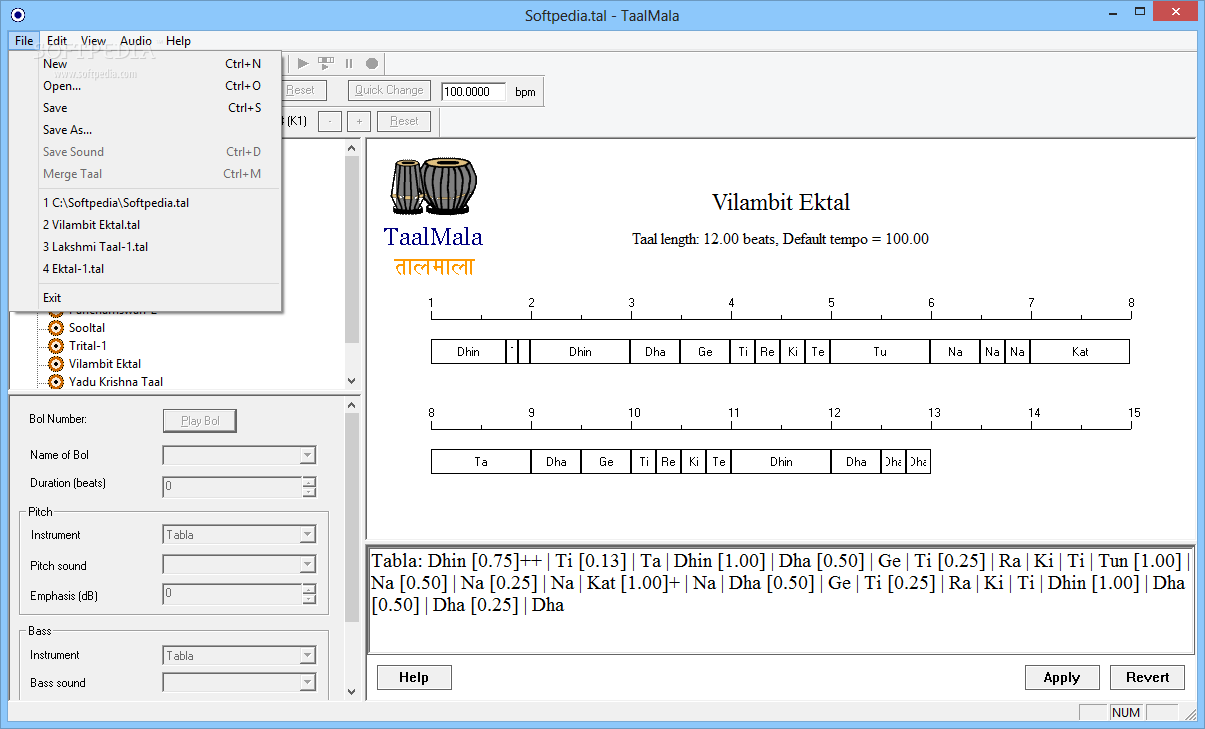Select the Yadu Krishna Taal label in the tree

point(116,382)
